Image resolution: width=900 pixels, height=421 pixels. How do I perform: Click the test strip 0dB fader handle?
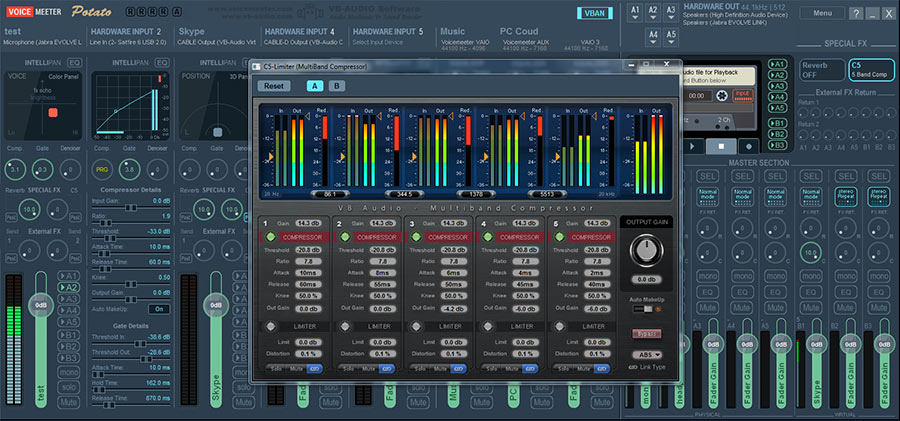pos(41,305)
